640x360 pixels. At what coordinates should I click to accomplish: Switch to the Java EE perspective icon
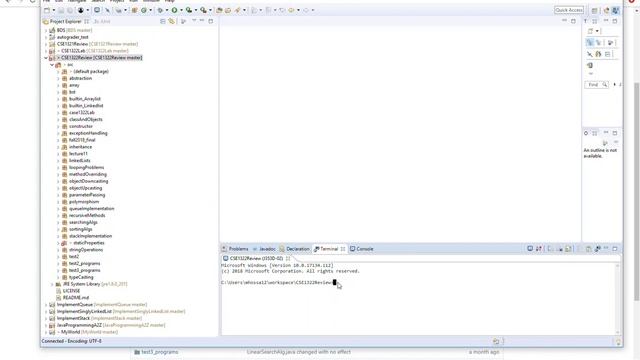pyautogui.click(x=607, y=10)
